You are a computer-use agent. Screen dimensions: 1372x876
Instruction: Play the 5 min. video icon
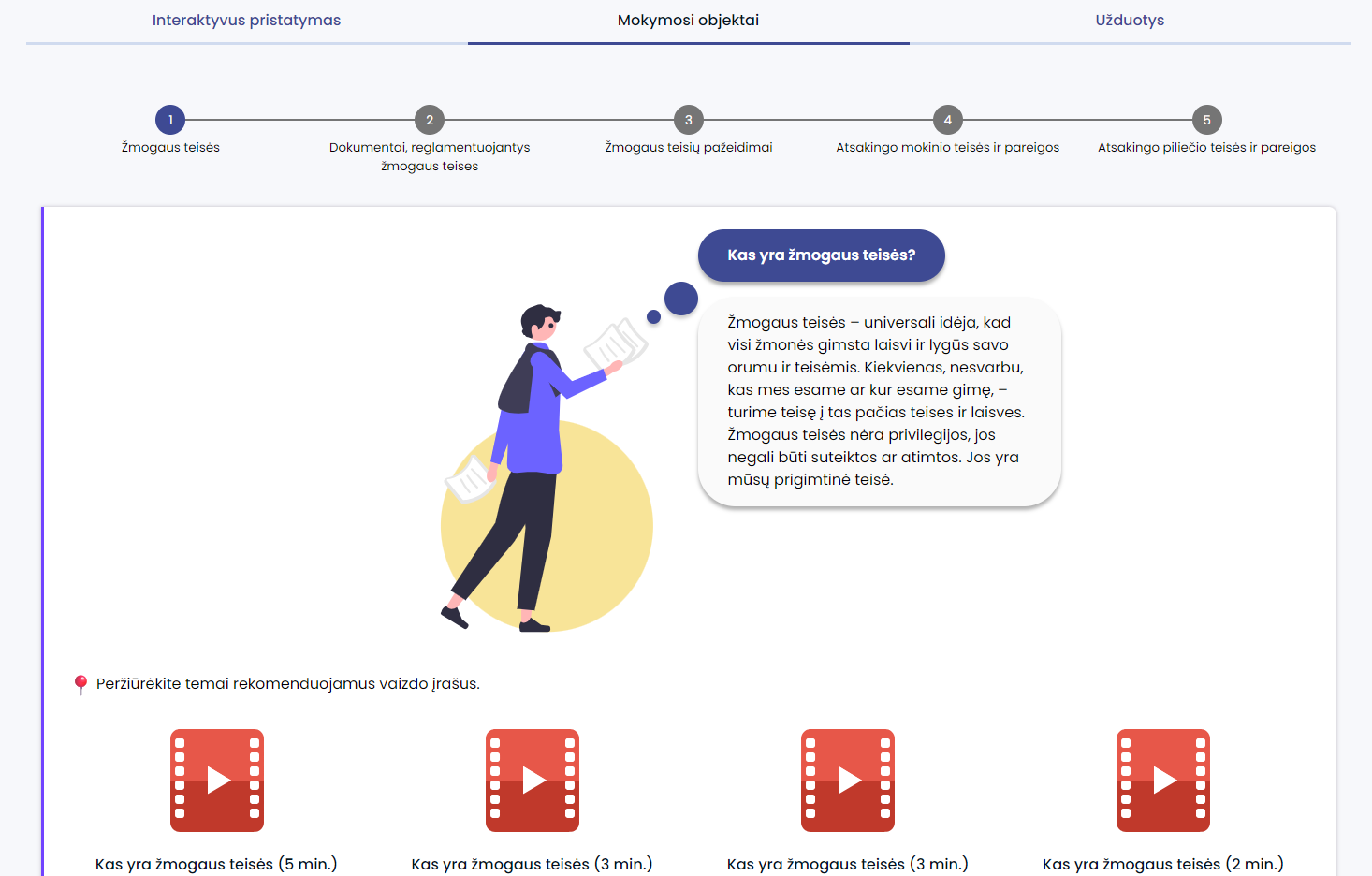pos(217,781)
